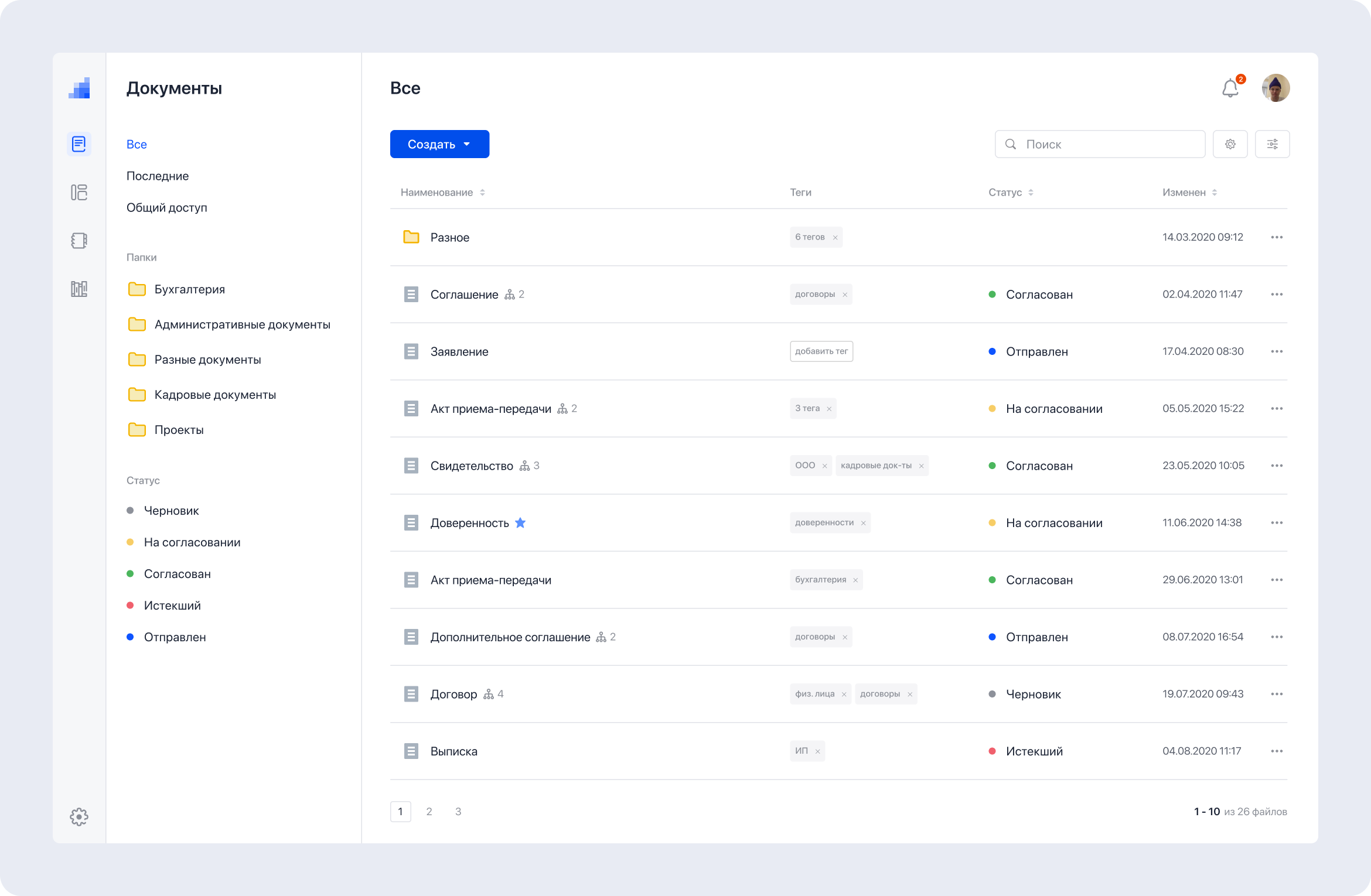This screenshot has height=896, width=1371.
Task: Open the filter sliders icon
Action: (1272, 144)
